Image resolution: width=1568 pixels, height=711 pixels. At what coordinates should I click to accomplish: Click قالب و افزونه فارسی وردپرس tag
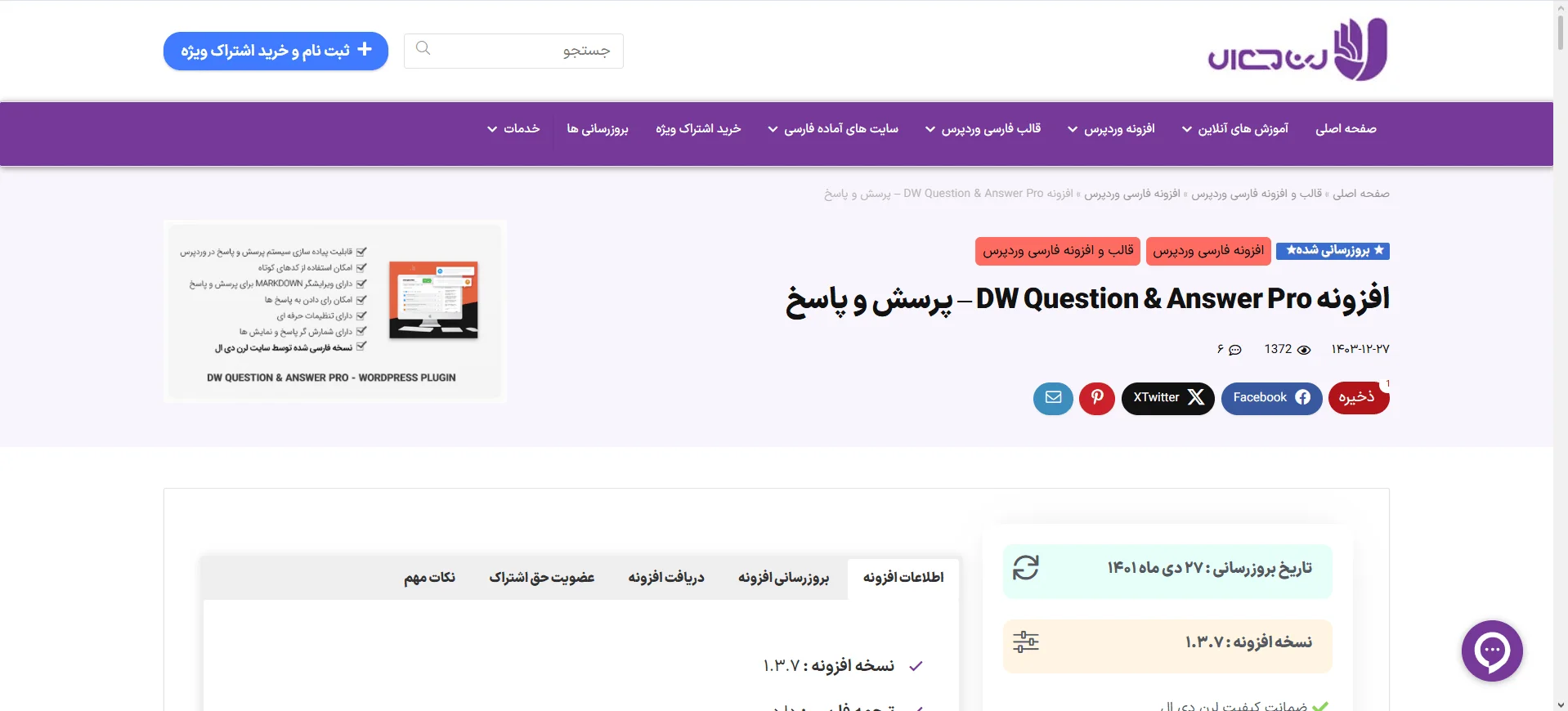(1058, 251)
